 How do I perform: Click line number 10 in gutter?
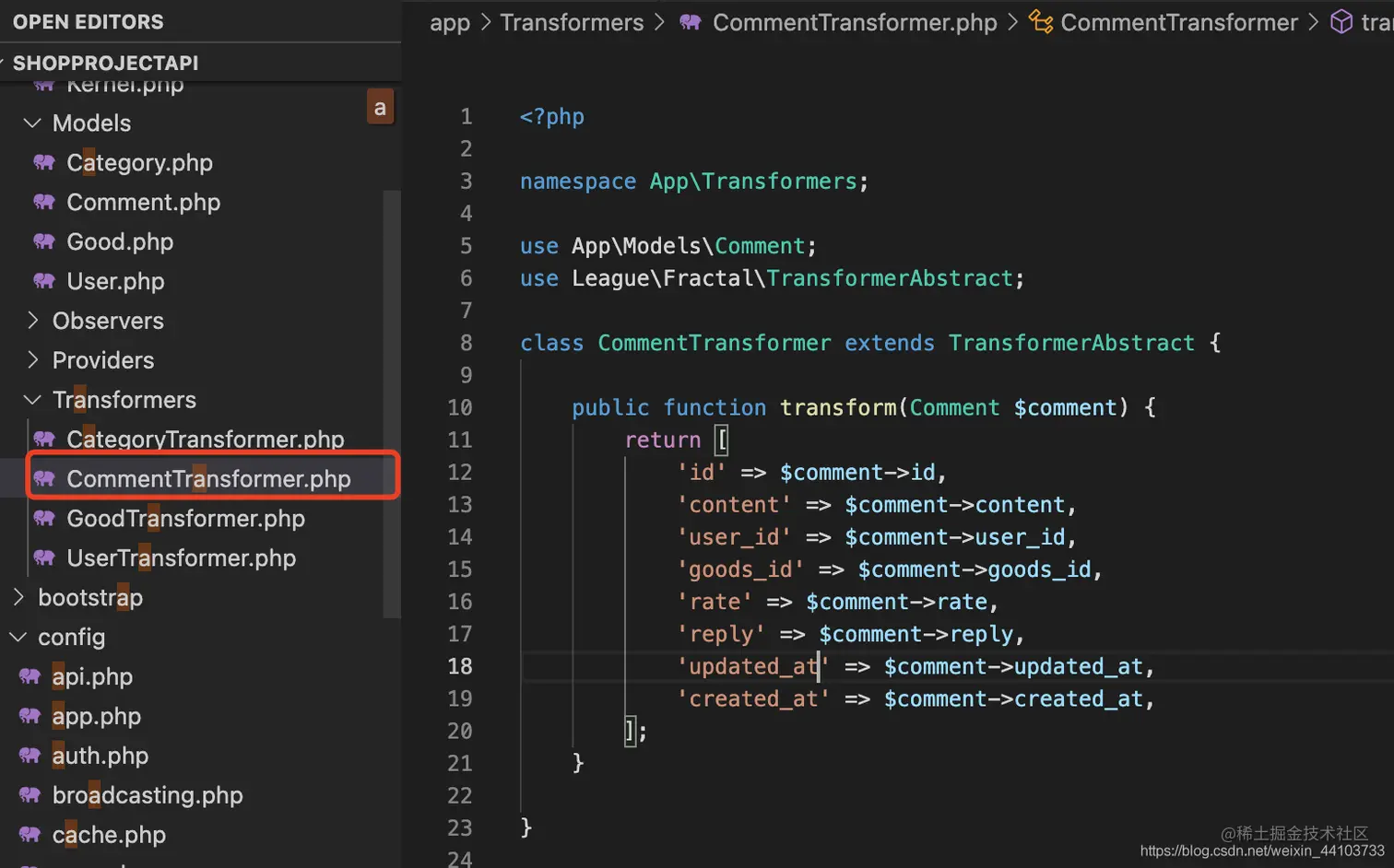pos(460,407)
